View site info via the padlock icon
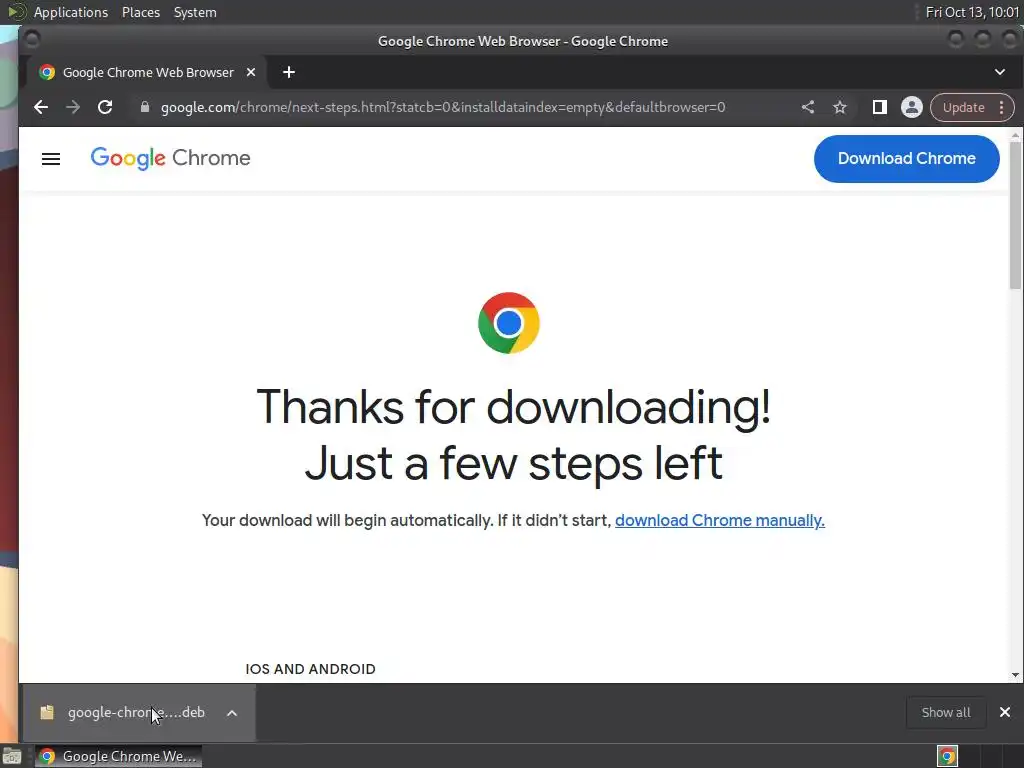1024x768 pixels. tap(145, 107)
